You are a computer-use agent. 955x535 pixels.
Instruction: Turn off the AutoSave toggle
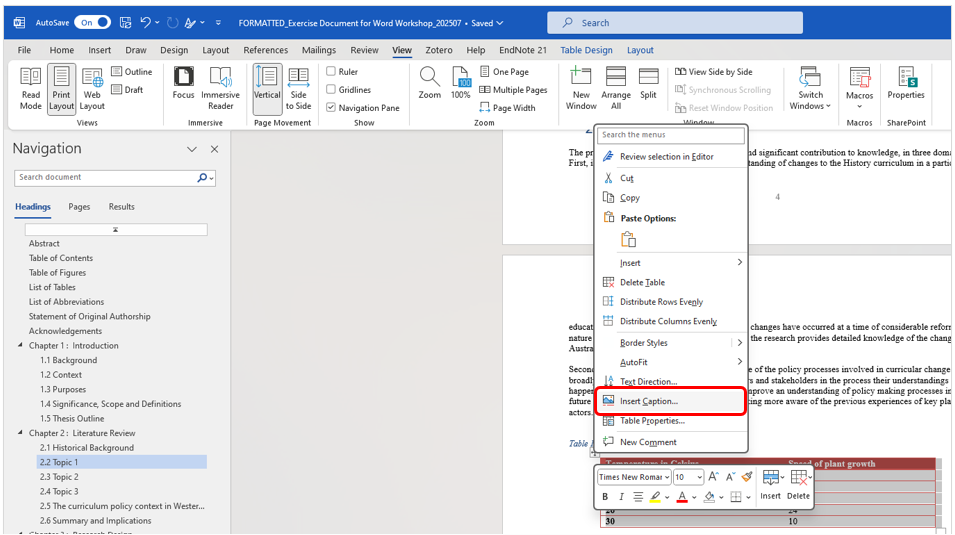92,22
